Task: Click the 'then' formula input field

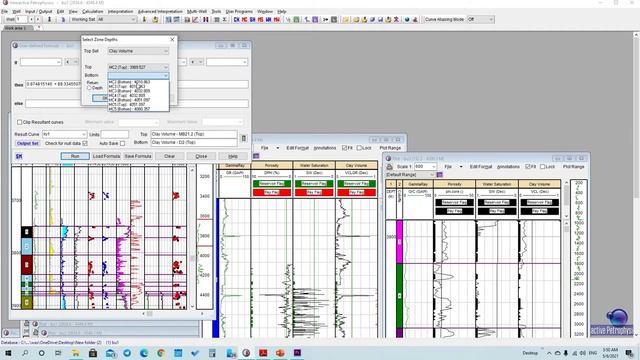Action: tap(137, 84)
